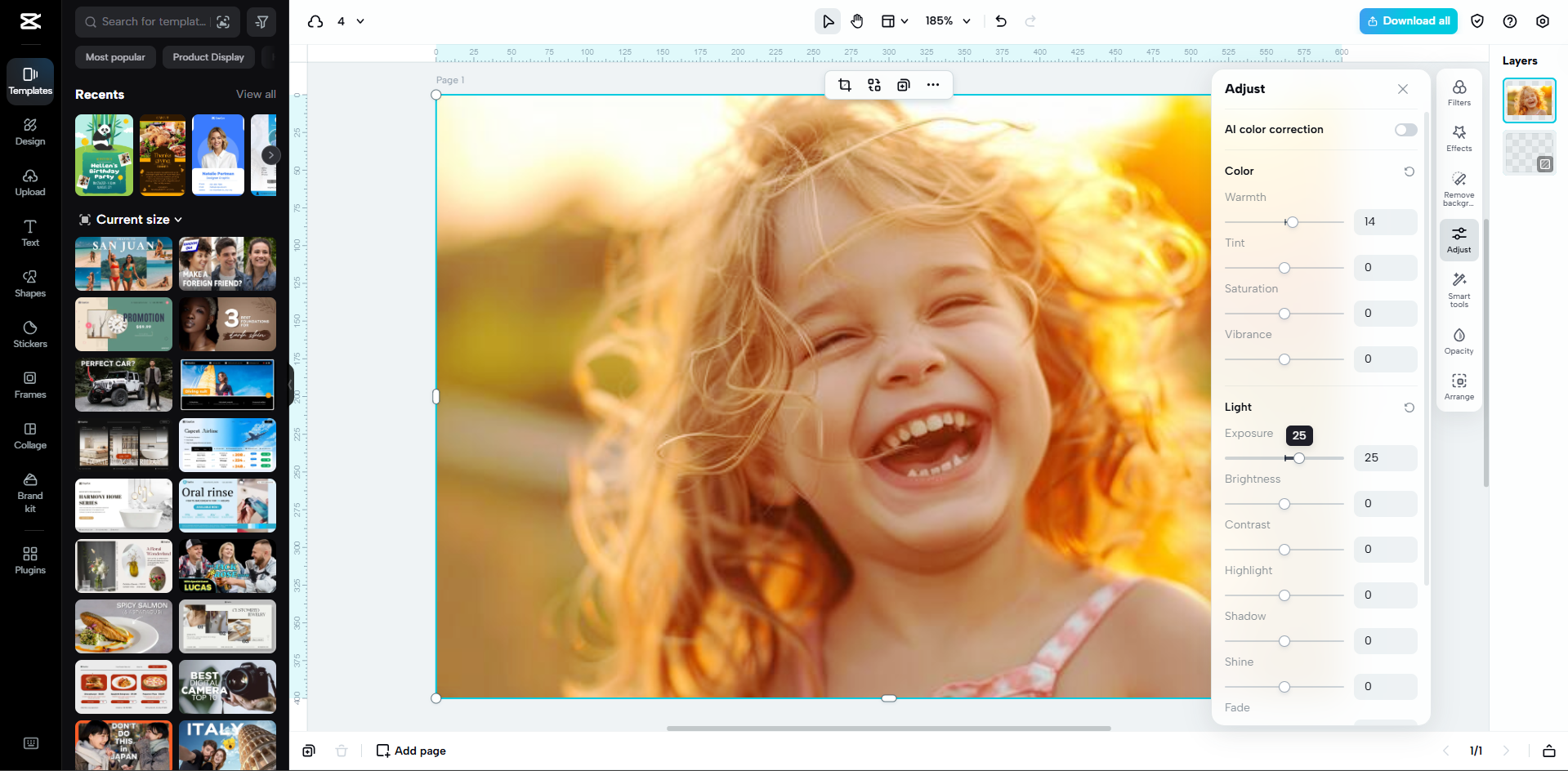Image resolution: width=1568 pixels, height=771 pixels.
Task: Collapse the Current size section
Action: click(180, 219)
